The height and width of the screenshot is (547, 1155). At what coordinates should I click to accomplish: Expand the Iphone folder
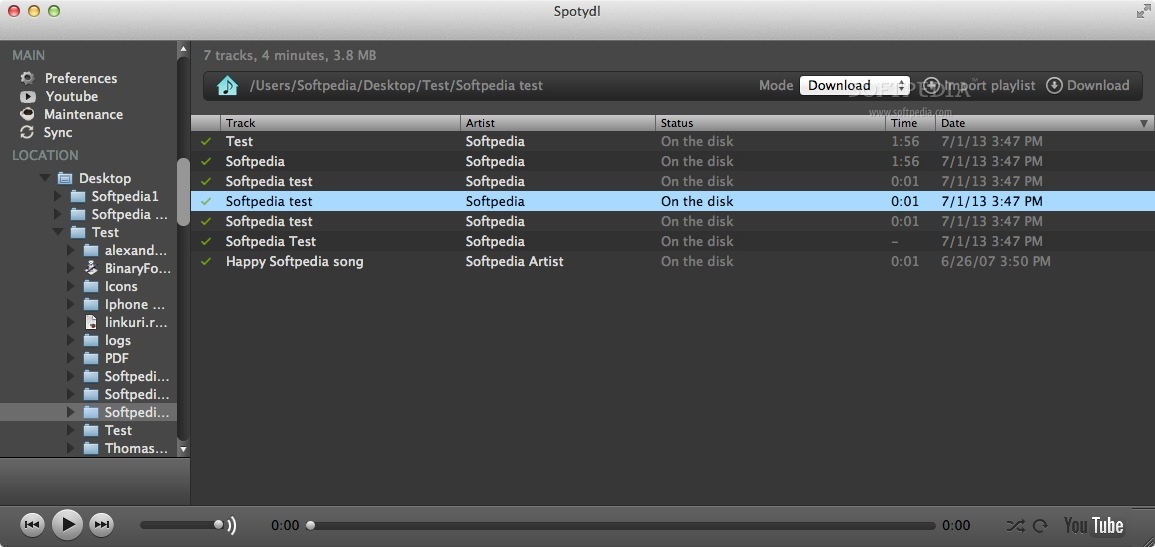[x=71, y=304]
